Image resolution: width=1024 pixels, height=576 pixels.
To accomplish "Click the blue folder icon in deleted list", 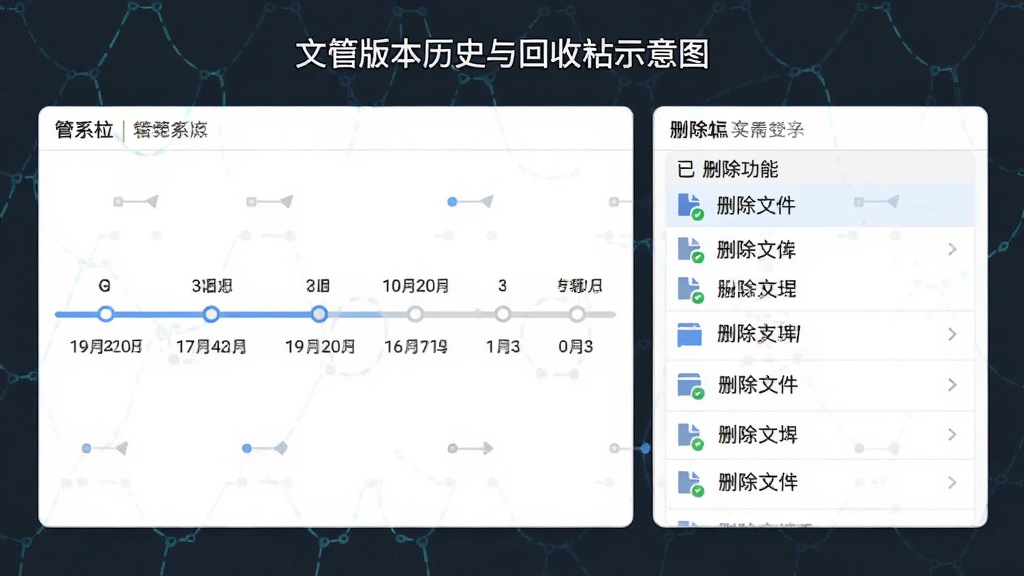I will [690, 334].
